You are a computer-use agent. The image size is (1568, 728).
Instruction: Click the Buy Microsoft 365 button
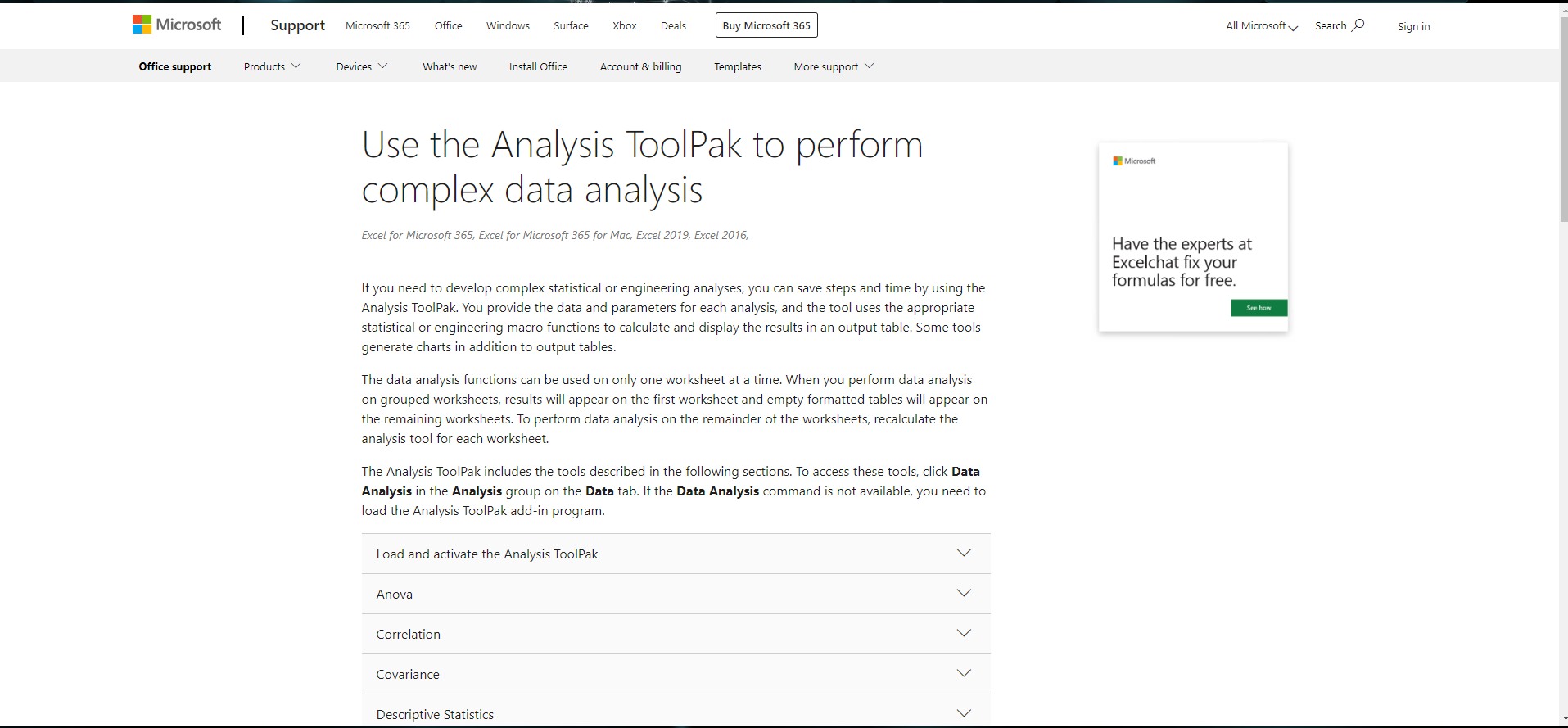(766, 25)
